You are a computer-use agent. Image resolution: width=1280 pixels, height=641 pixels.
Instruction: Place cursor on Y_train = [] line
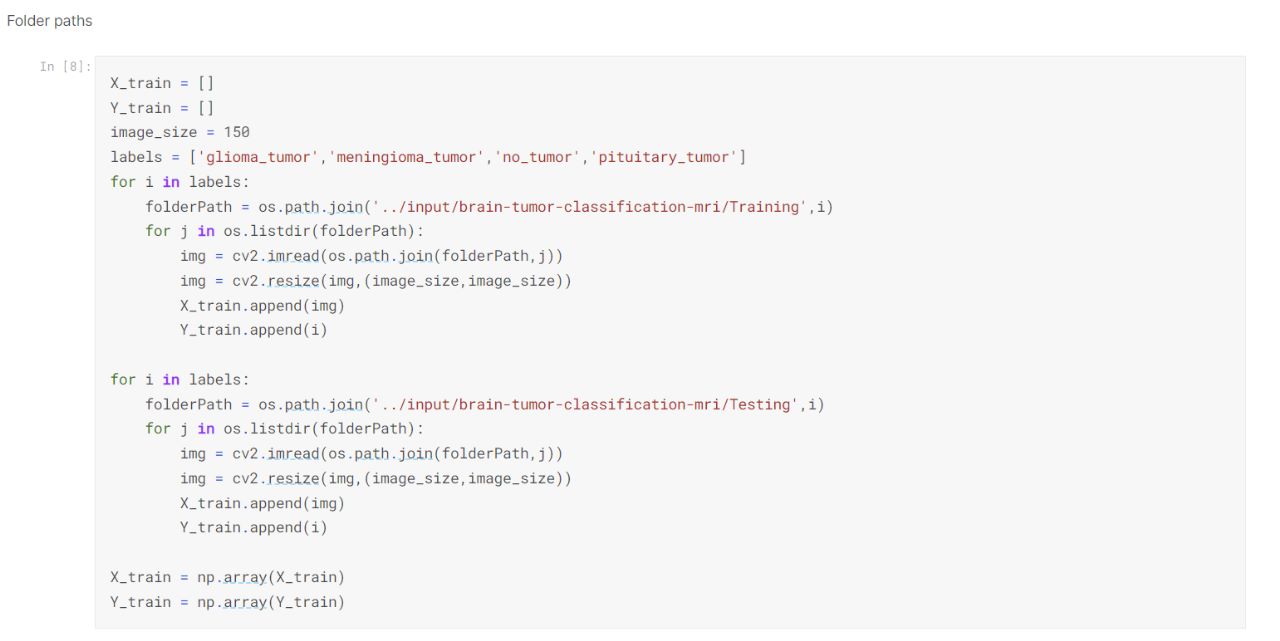(x=162, y=108)
